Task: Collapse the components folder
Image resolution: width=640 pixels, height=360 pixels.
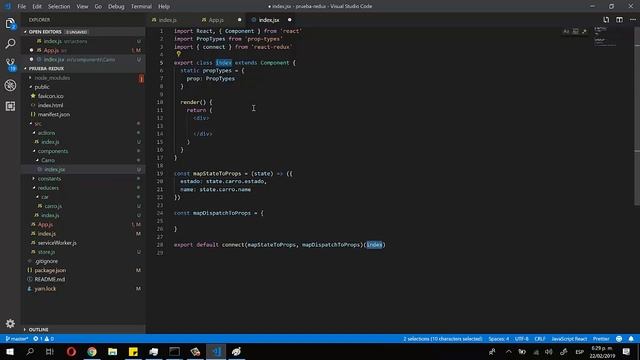Action: coord(53,151)
